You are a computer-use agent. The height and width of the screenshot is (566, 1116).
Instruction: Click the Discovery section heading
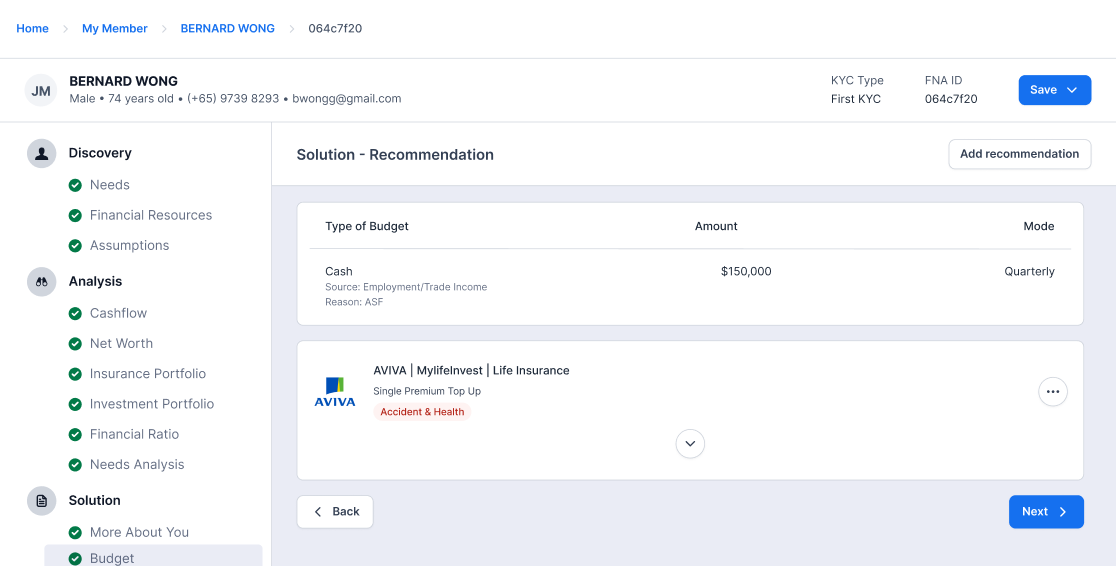[100, 153]
